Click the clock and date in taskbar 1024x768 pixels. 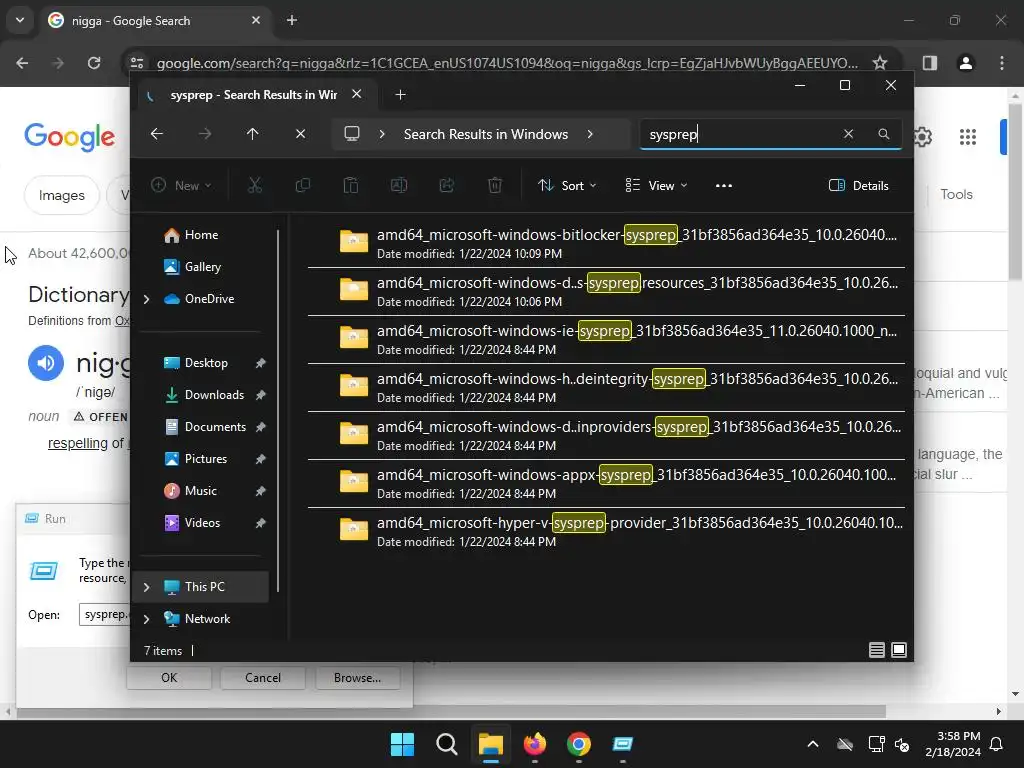coord(953,744)
